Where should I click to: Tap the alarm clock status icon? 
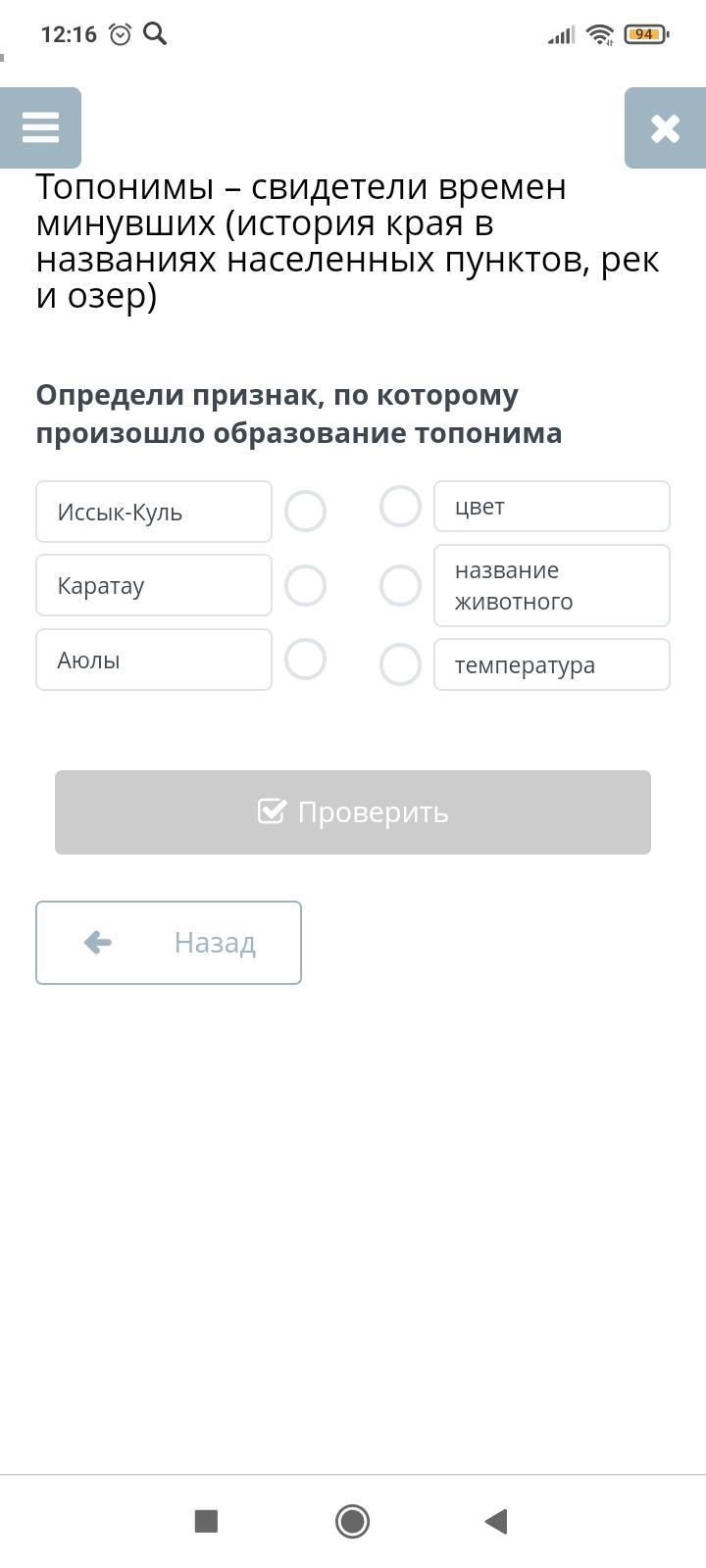tap(121, 34)
